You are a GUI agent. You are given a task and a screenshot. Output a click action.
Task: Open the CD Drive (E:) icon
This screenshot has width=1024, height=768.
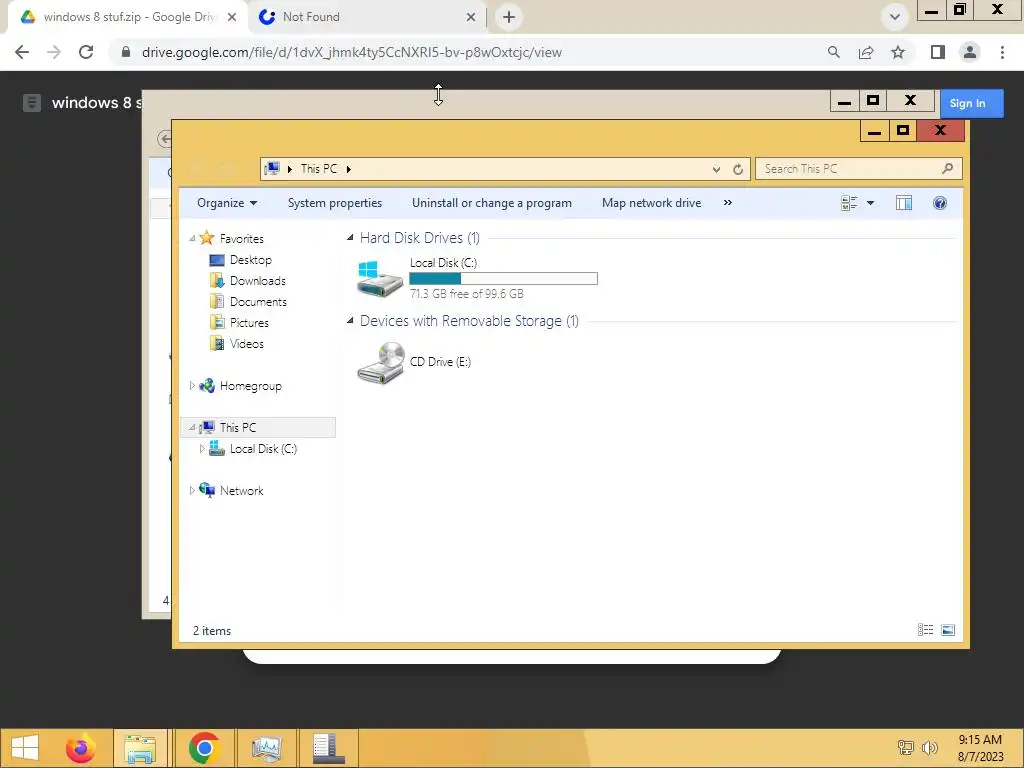click(380, 363)
